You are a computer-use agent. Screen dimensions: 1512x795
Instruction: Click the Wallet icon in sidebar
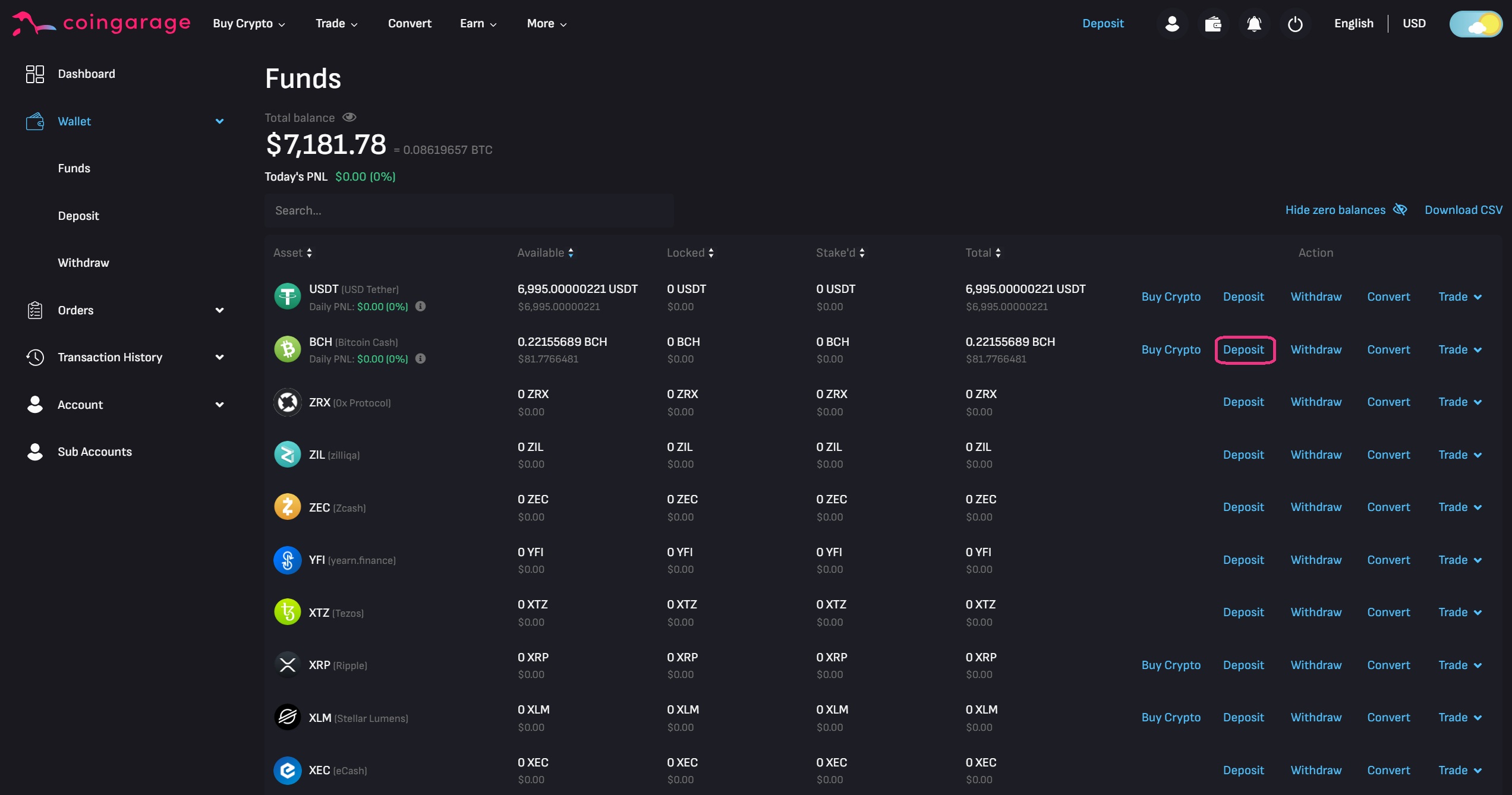tap(35, 121)
